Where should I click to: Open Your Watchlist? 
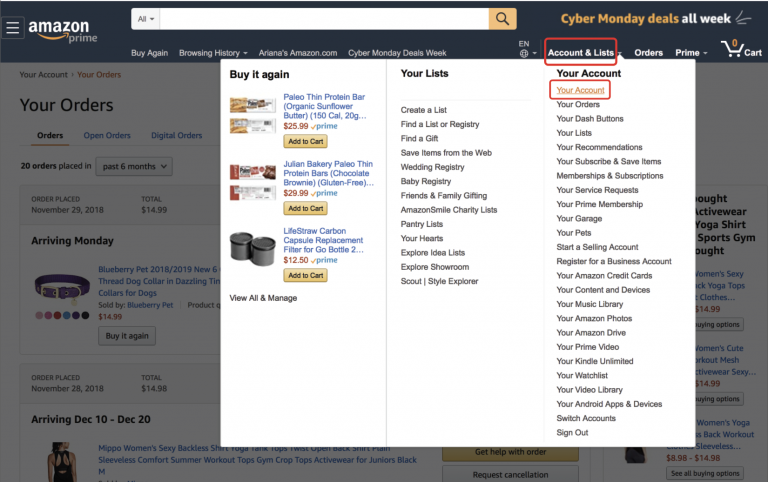[x=582, y=375]
